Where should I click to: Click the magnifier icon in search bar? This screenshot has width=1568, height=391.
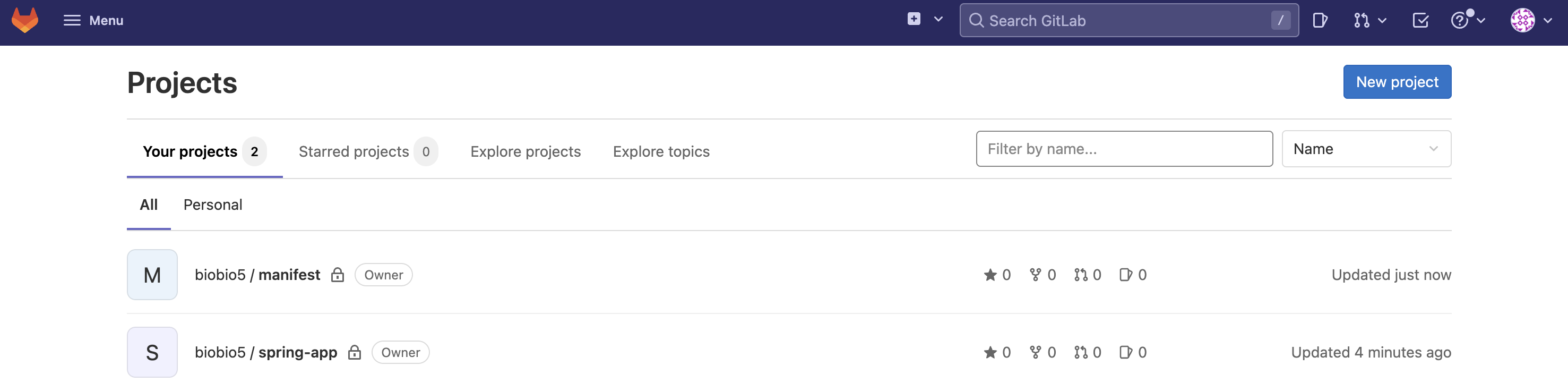point(976,21)
